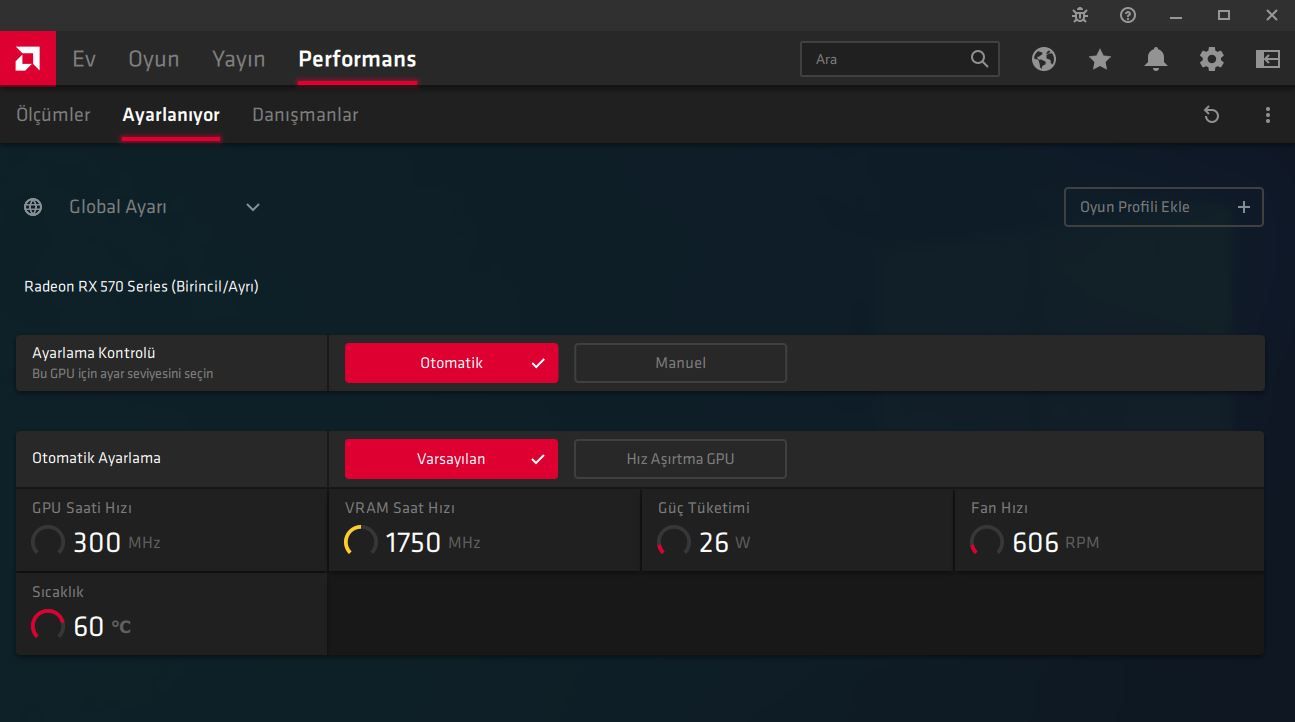Open the Ölçümler sub-tab

pos(53,115)
